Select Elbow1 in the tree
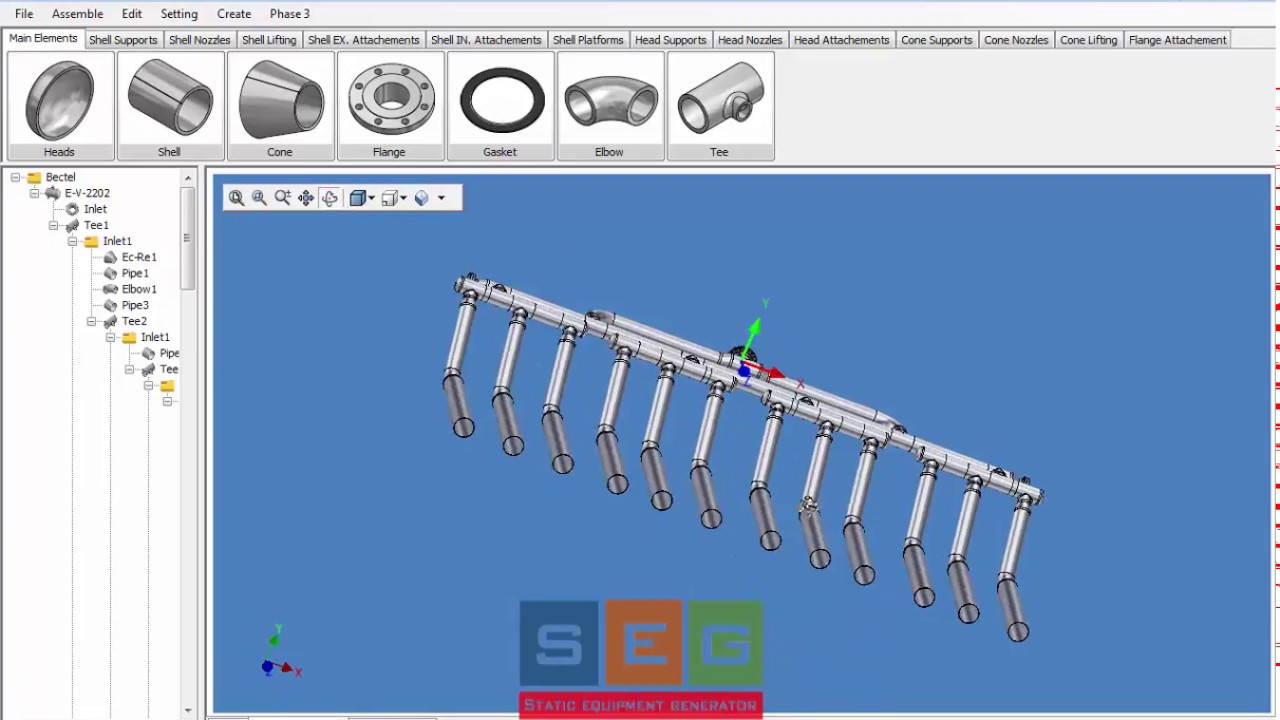Viewport: 1280px width, 720px height. tap(139, 289)
